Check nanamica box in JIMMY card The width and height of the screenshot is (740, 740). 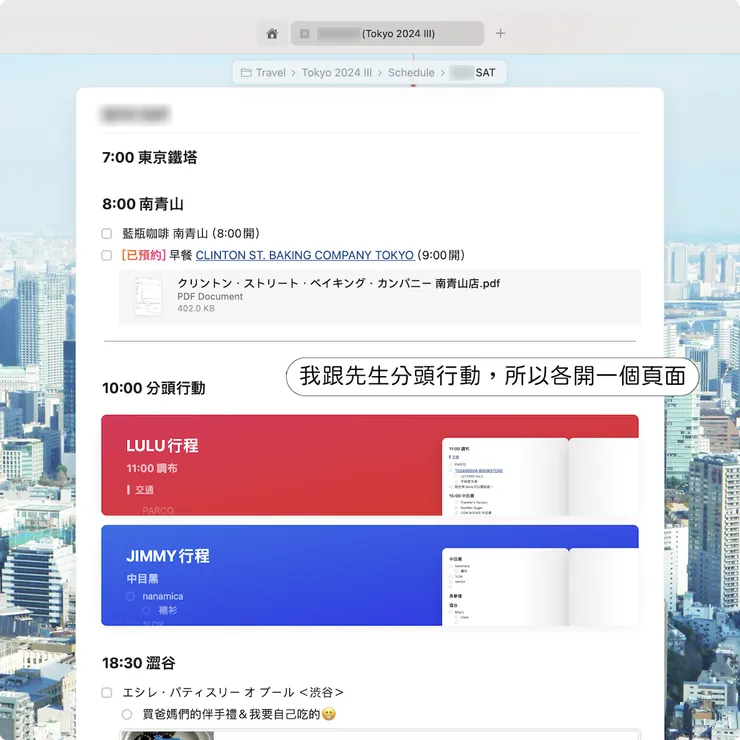click(x=131, y=597)
